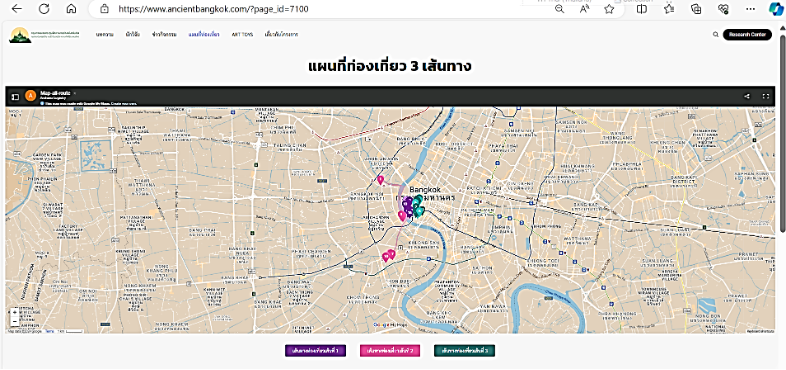
Task: Go to browser home page
Action: [x=72, y=9]
